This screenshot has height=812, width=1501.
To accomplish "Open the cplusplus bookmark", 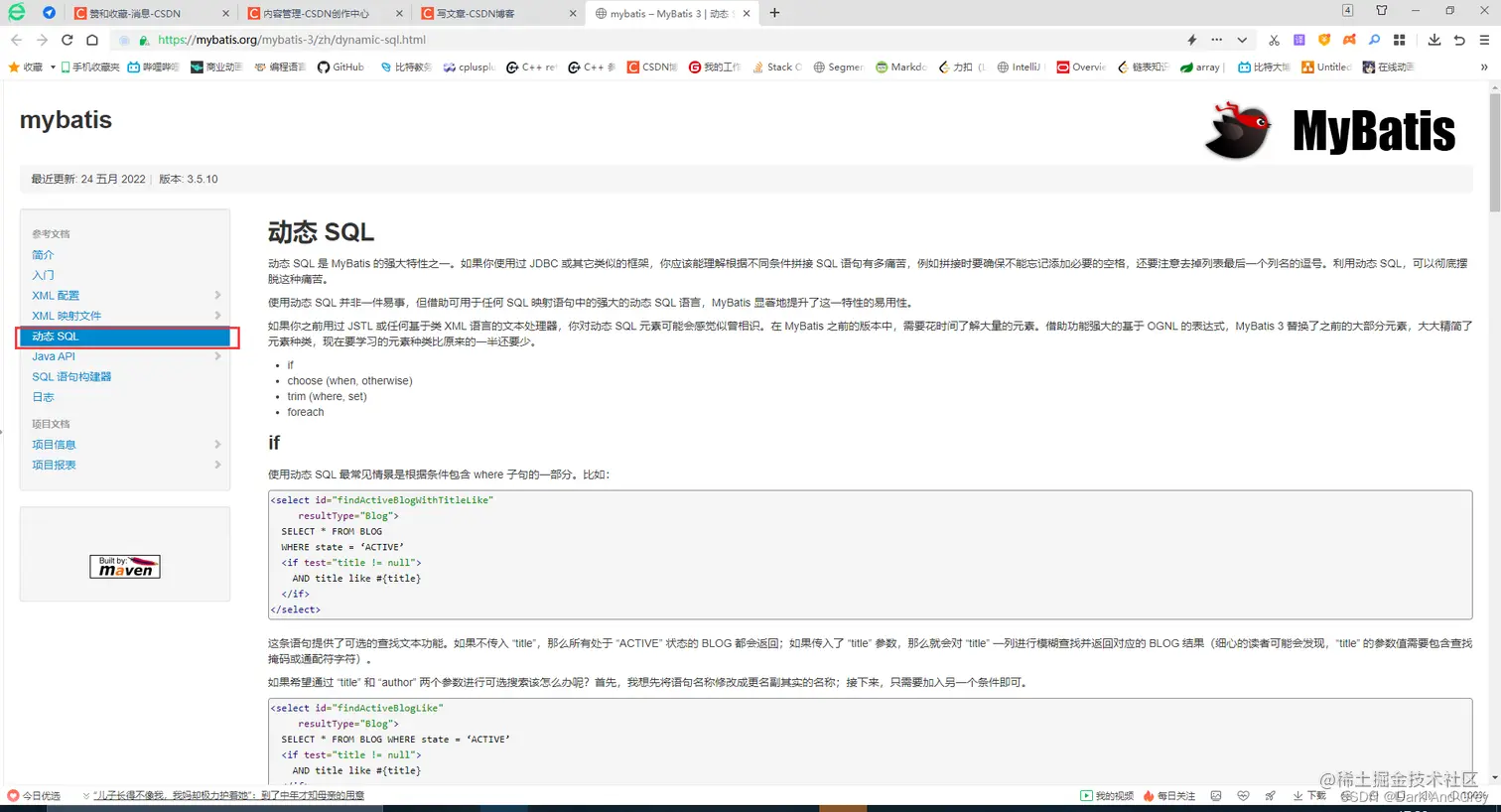I will tap(470, 67).
